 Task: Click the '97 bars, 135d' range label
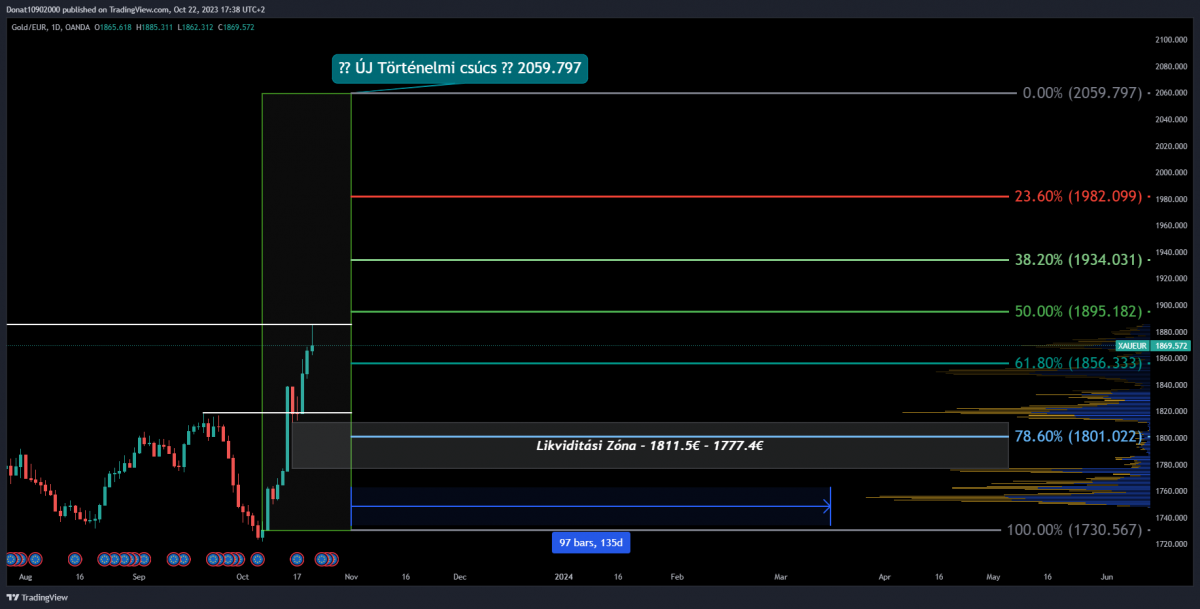pos(592,542)
